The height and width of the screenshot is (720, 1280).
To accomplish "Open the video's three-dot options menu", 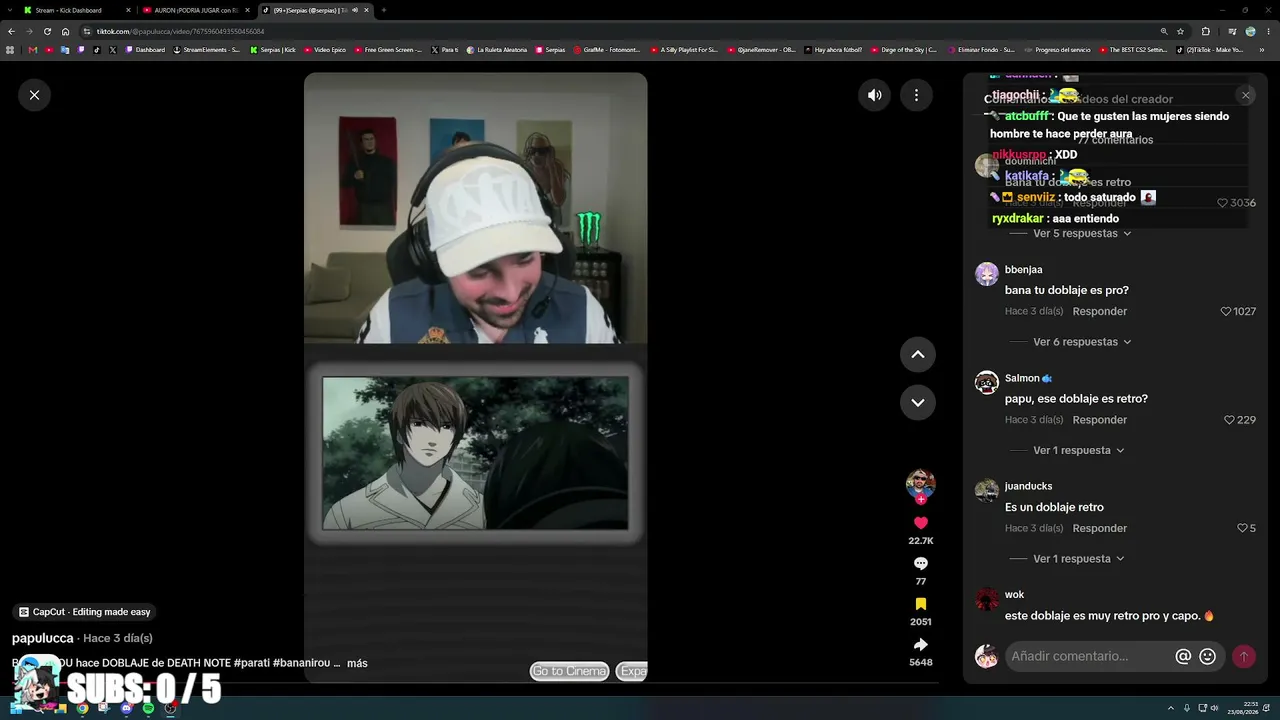I will (916, 95).
